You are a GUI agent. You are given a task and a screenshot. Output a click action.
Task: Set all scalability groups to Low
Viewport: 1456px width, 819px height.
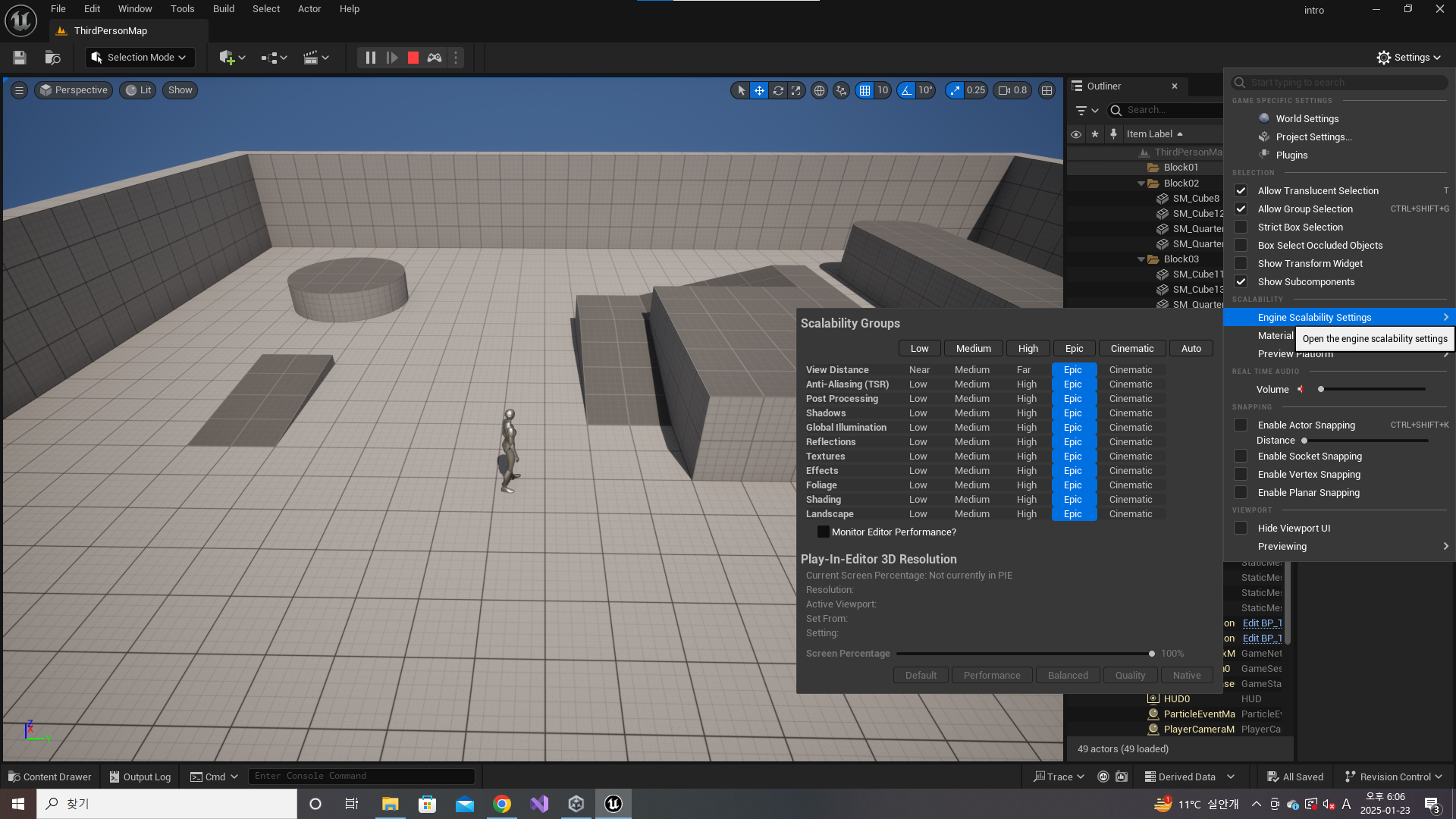[919, 348]
